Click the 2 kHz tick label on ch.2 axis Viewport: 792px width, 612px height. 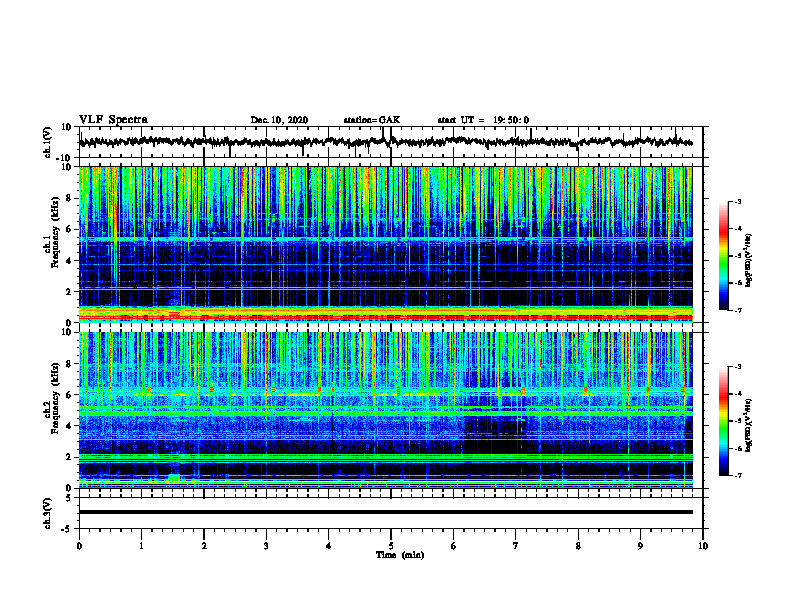coord(70,457)
